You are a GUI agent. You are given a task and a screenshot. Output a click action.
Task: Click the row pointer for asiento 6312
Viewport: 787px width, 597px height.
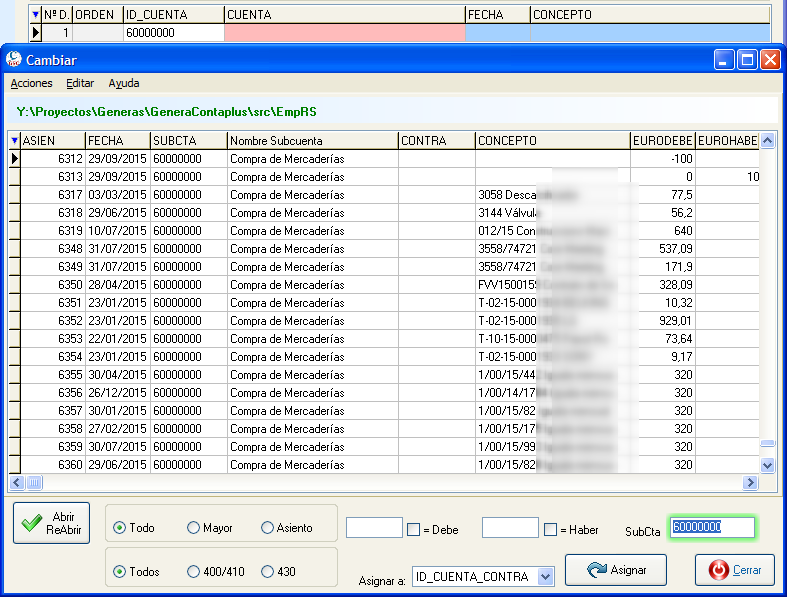pos(15,159)
